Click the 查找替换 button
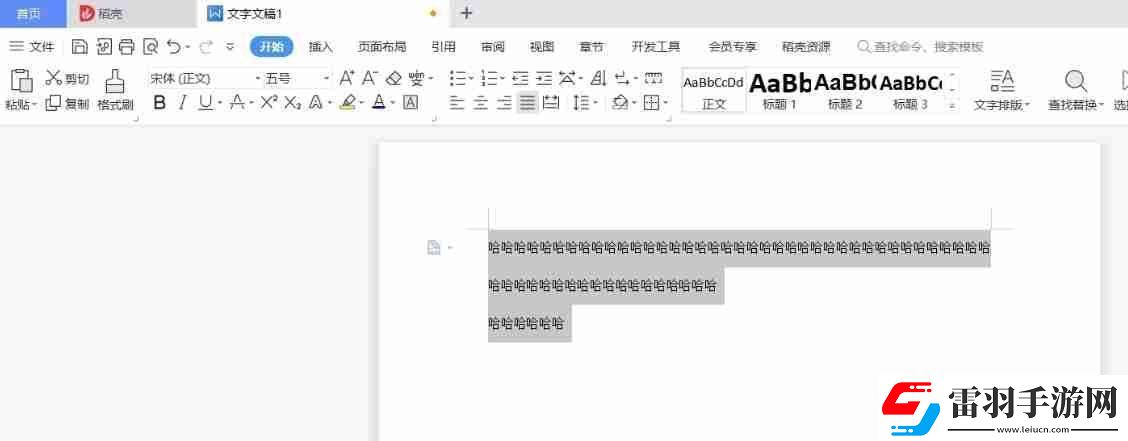 [1075, 88]
